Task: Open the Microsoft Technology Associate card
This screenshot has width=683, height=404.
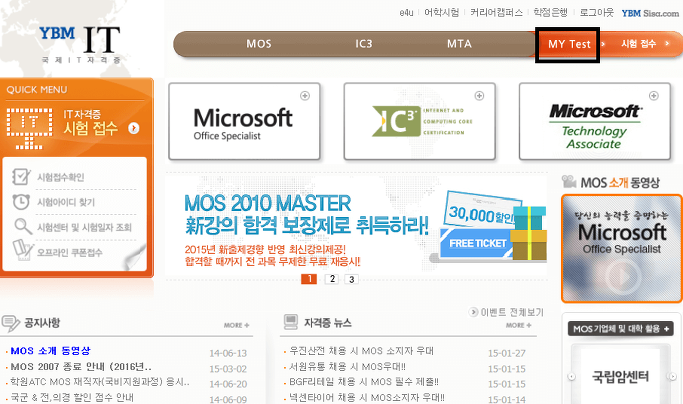Action: point(595,122)
